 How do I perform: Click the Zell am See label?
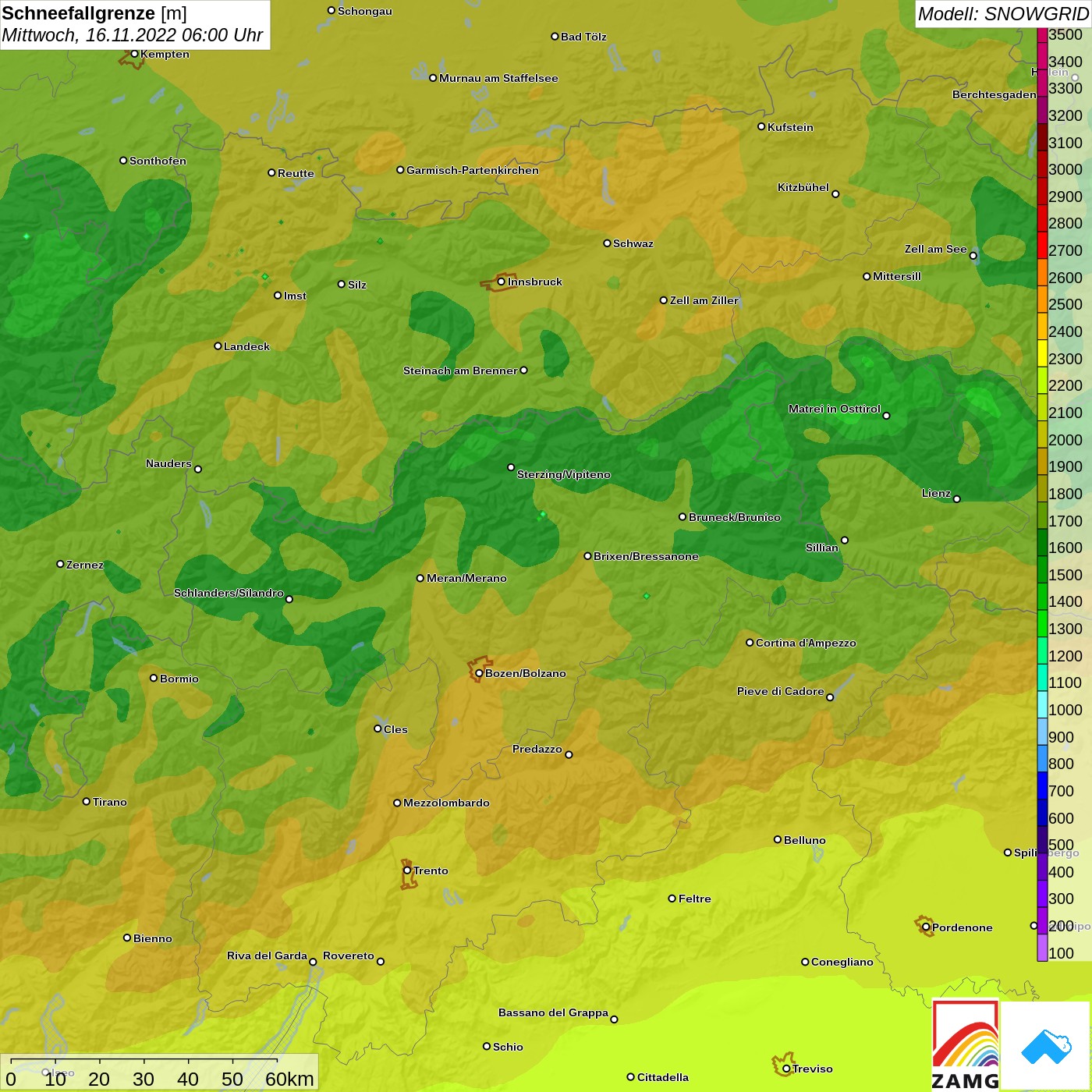[935, 249]
